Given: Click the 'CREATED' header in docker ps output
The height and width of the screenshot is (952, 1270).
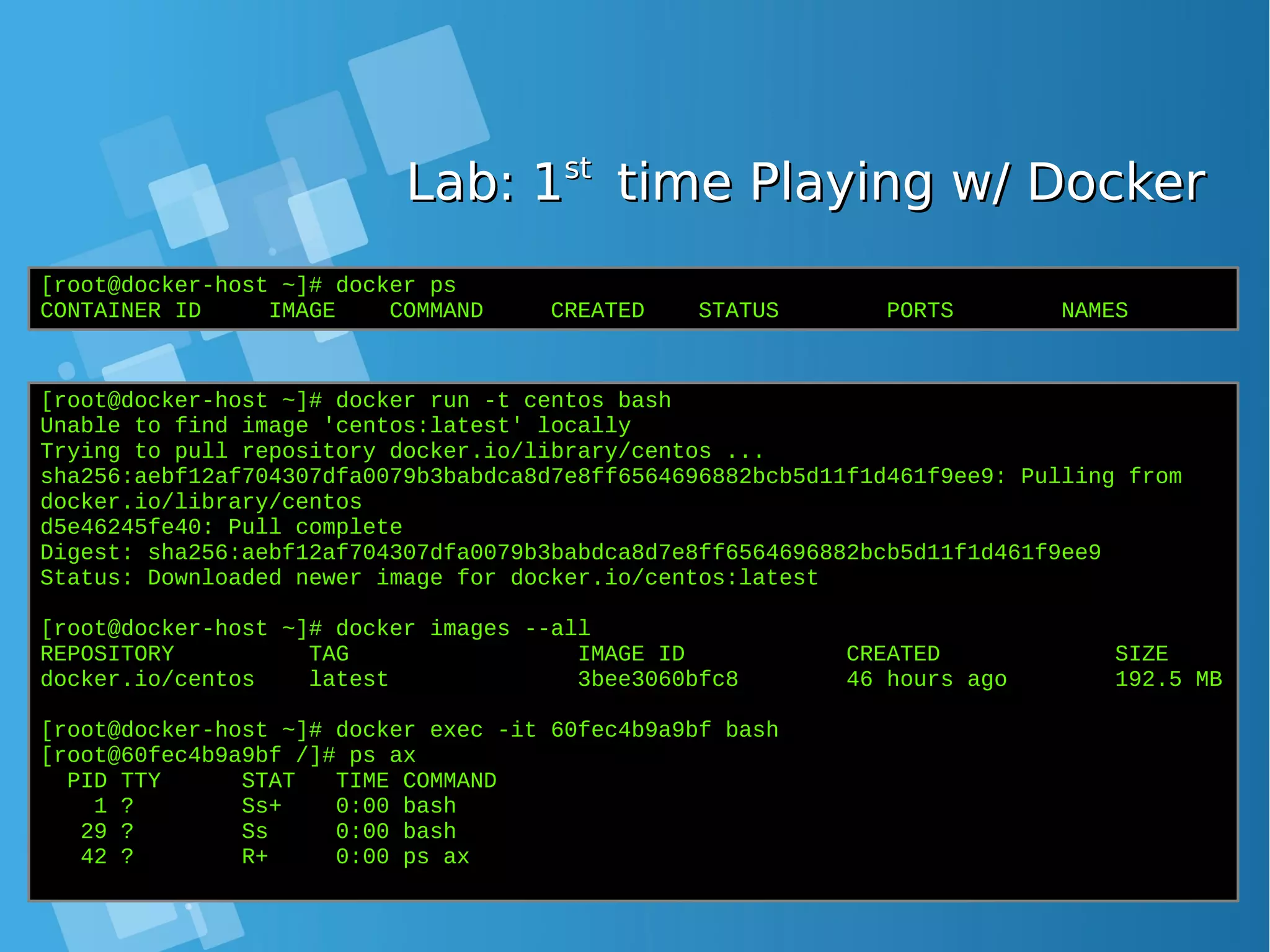Looking at the screenshot, I should point(597,310).
